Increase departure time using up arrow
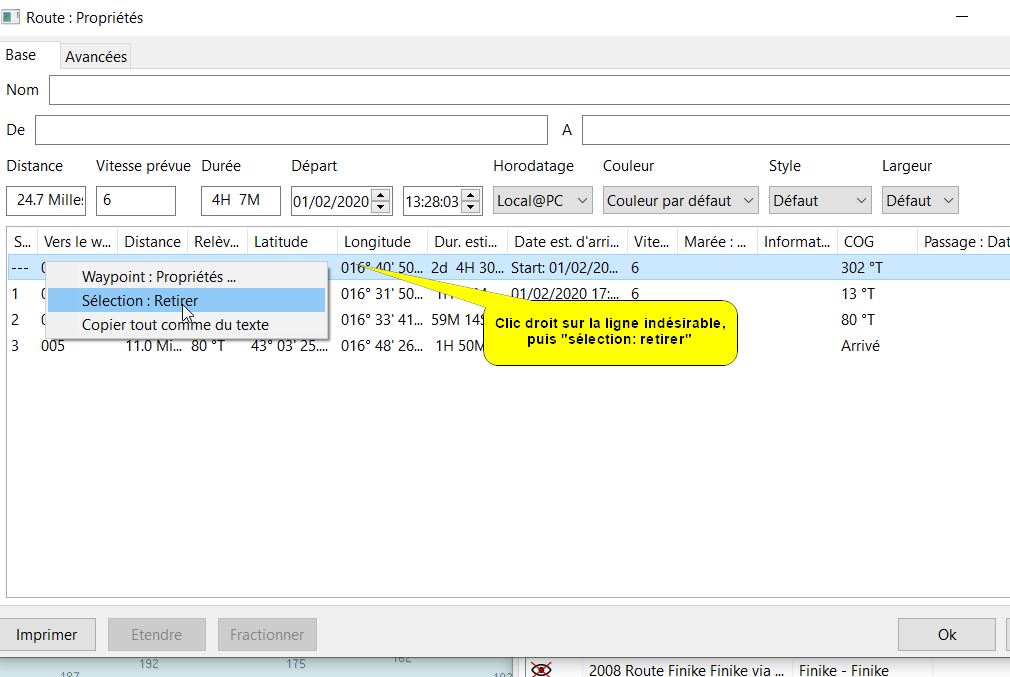1010x677 pixels. pyautogui.click(x=469, y=195)
